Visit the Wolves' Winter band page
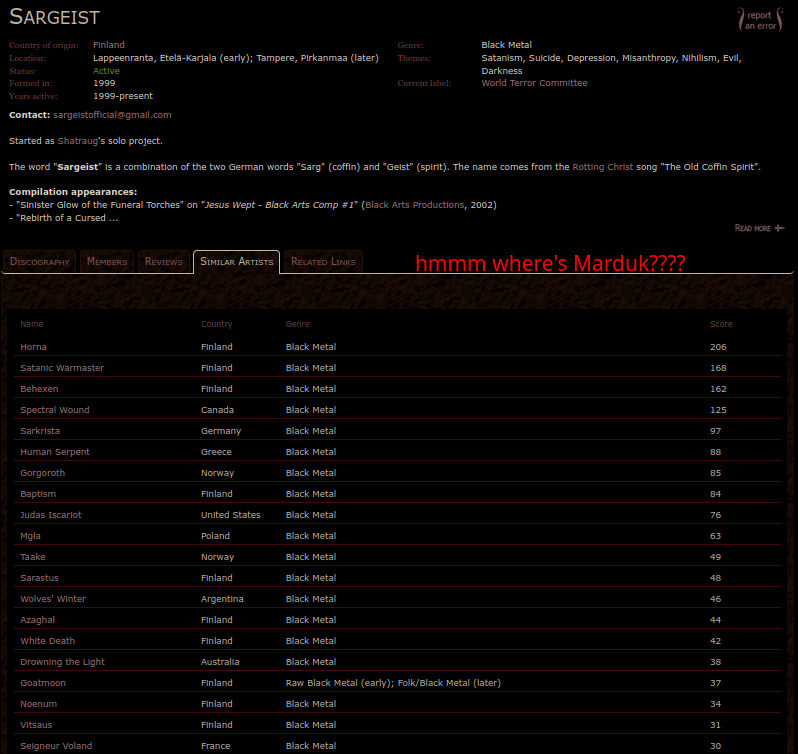The image size is (798, 754). [x=53, y=599]
